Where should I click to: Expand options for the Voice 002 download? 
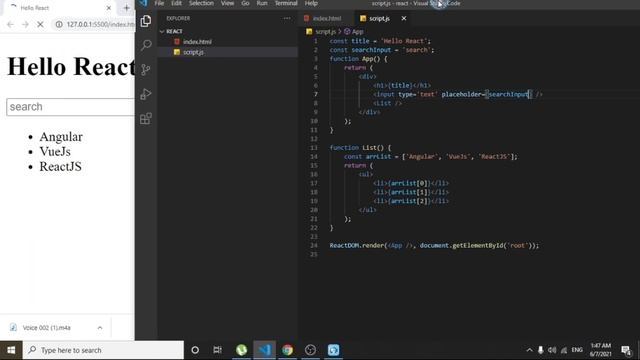tap(100, 328)
